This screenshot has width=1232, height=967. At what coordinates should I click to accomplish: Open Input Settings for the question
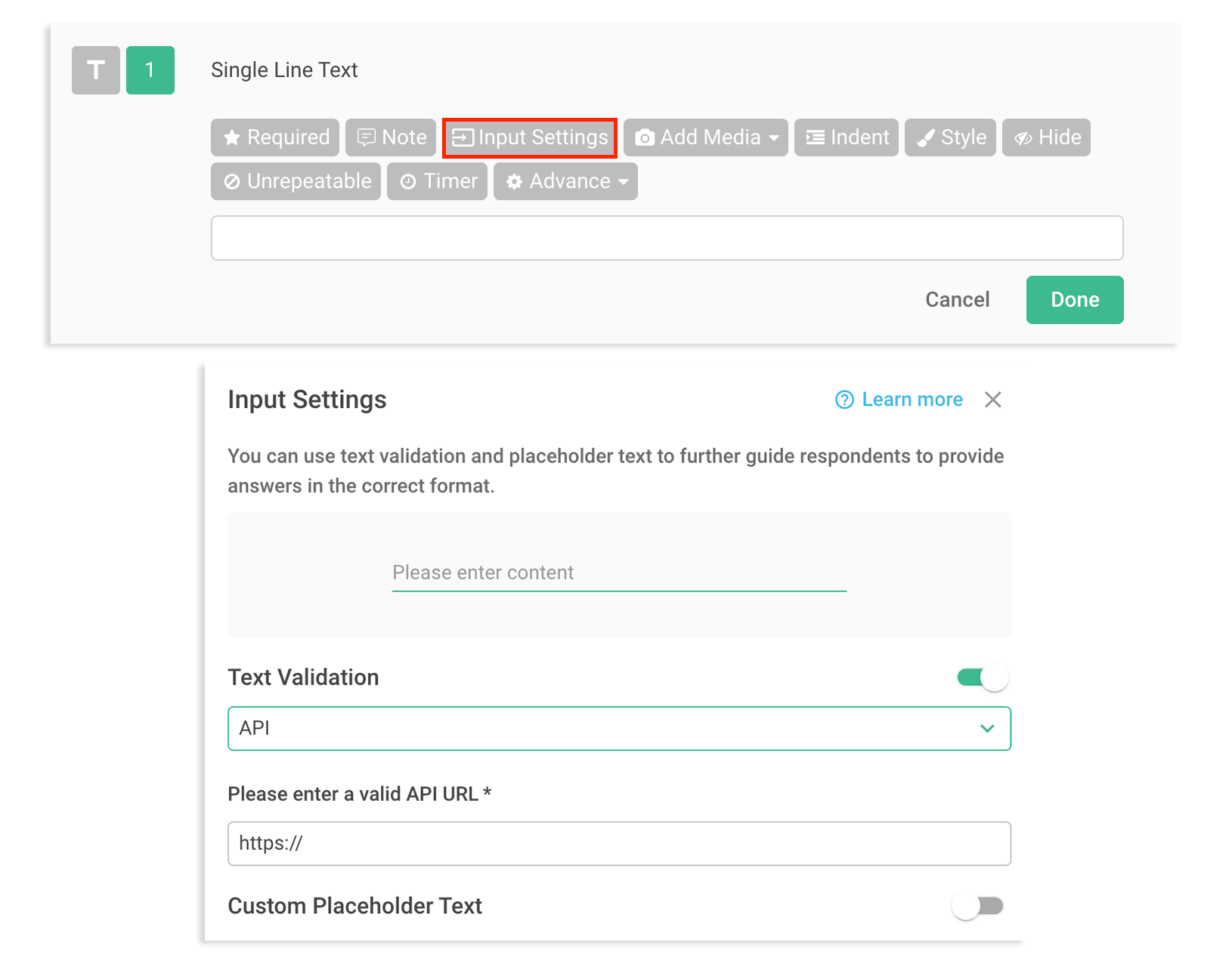pos(530,137)
